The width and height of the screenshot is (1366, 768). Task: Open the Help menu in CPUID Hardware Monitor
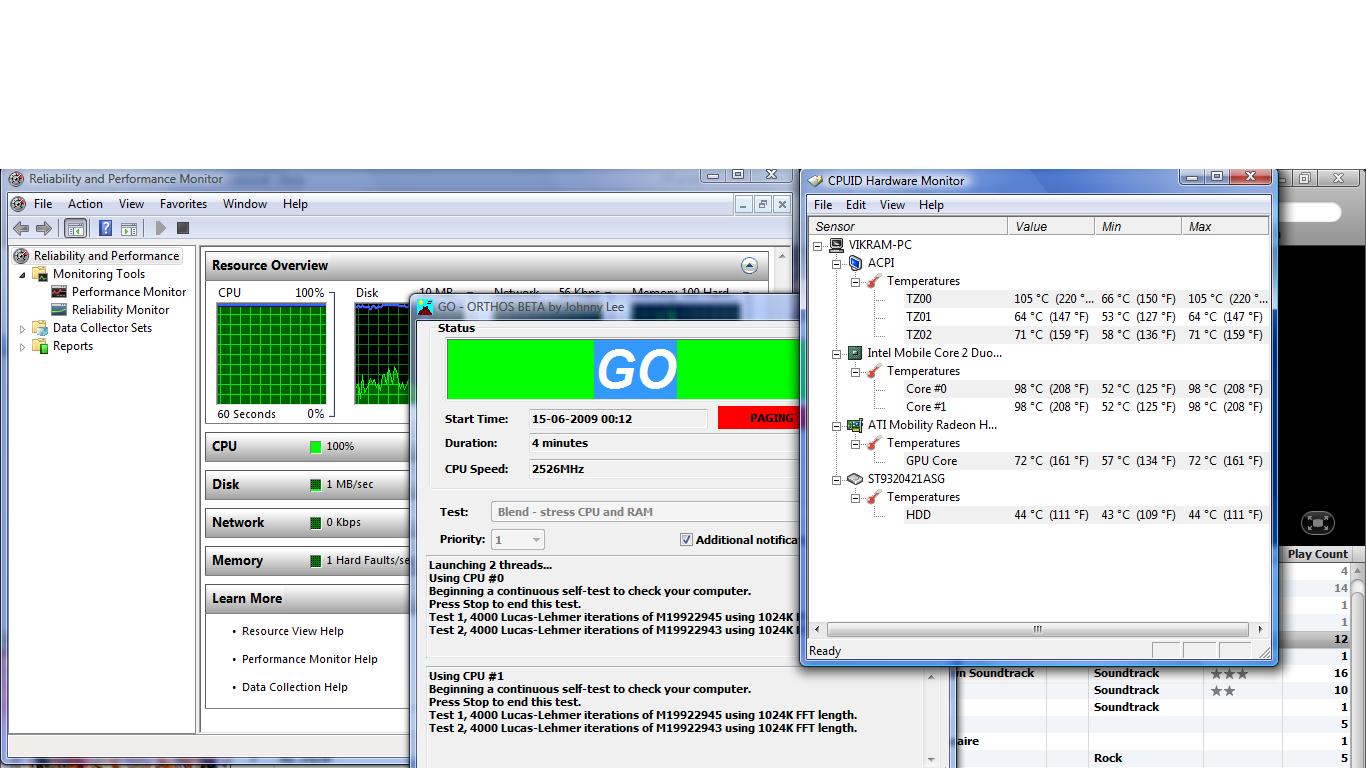pos(931,205)
